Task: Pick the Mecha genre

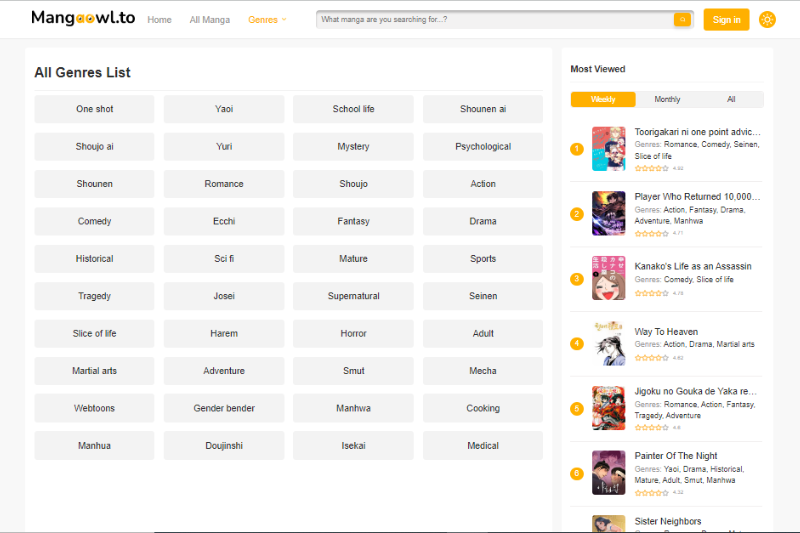Action: (x=483, y=371)
